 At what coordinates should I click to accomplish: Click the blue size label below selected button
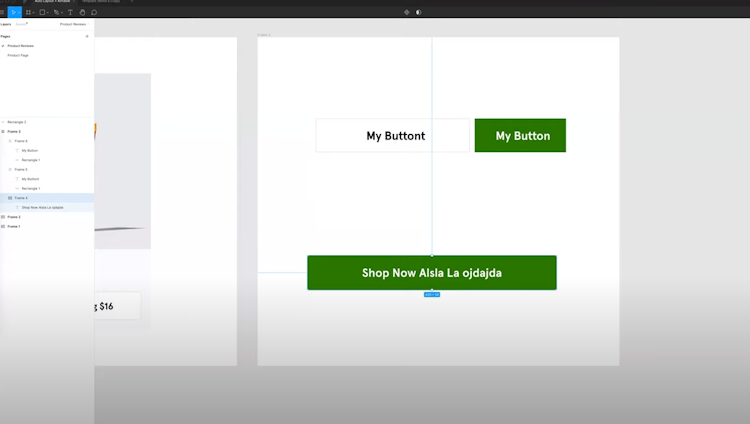(432, 295)
